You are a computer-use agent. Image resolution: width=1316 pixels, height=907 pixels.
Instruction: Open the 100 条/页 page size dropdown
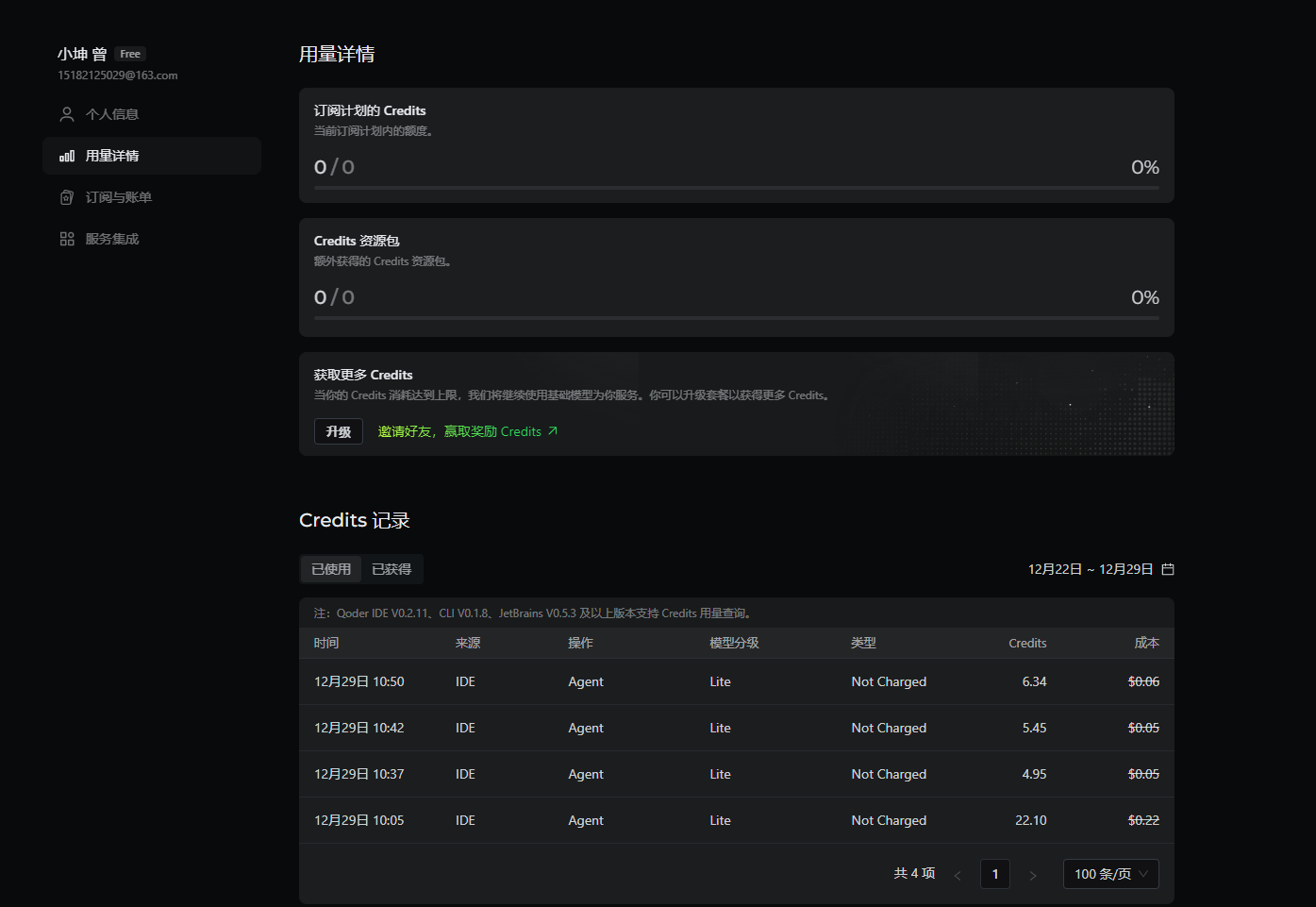1110,874
